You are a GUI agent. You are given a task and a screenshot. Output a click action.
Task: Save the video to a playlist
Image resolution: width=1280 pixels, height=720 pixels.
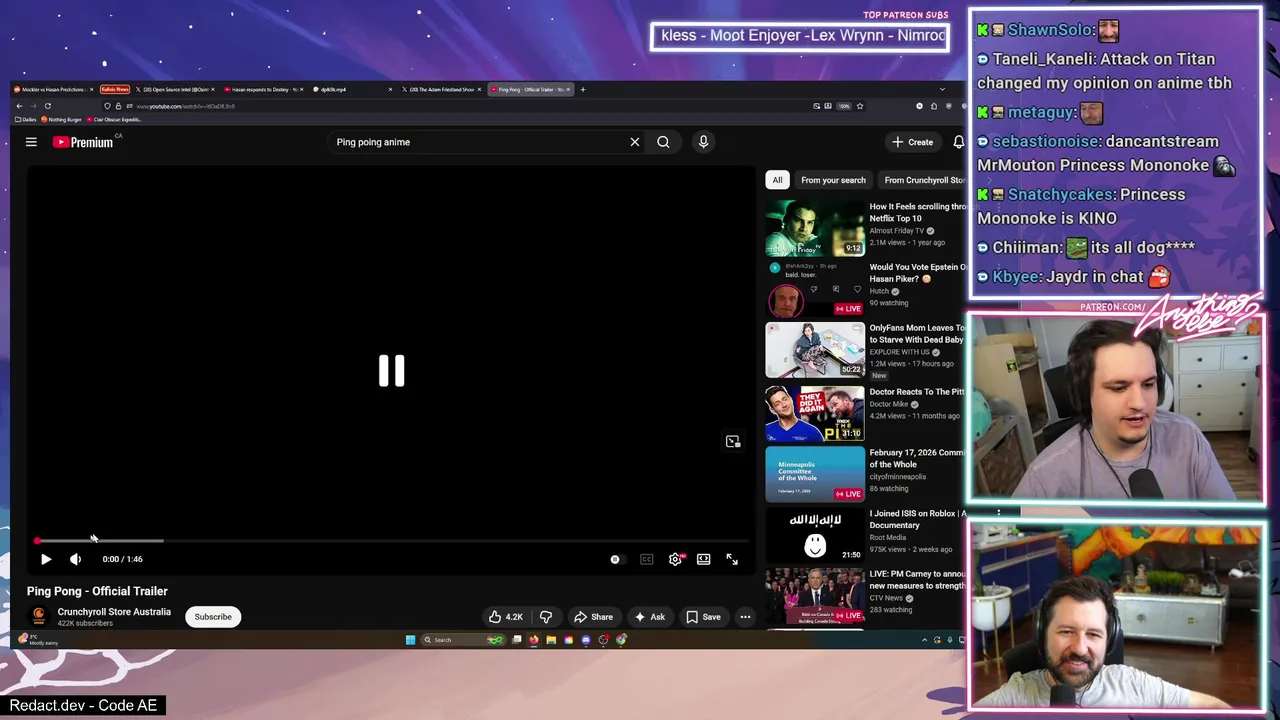(703, 617)
